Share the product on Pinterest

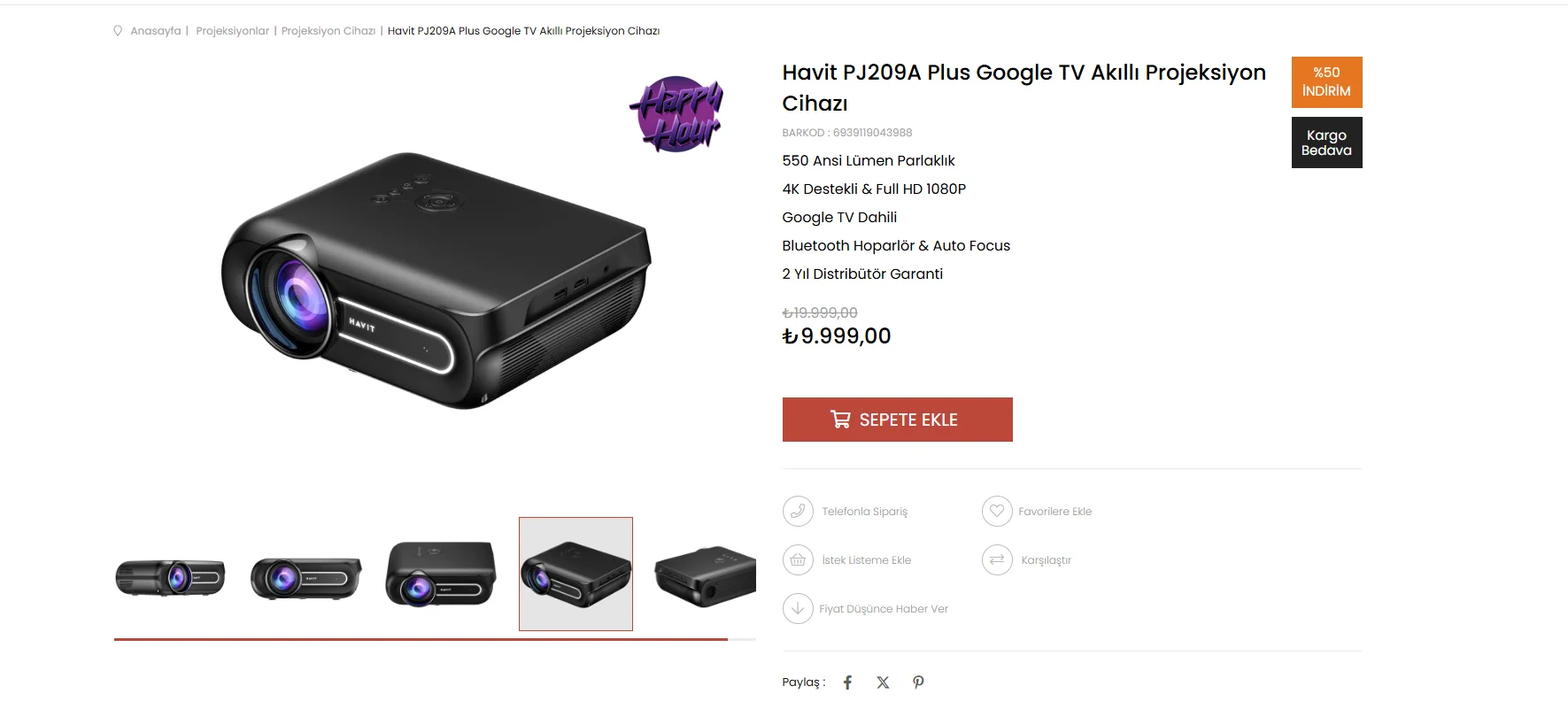click(x=918, y=682)
